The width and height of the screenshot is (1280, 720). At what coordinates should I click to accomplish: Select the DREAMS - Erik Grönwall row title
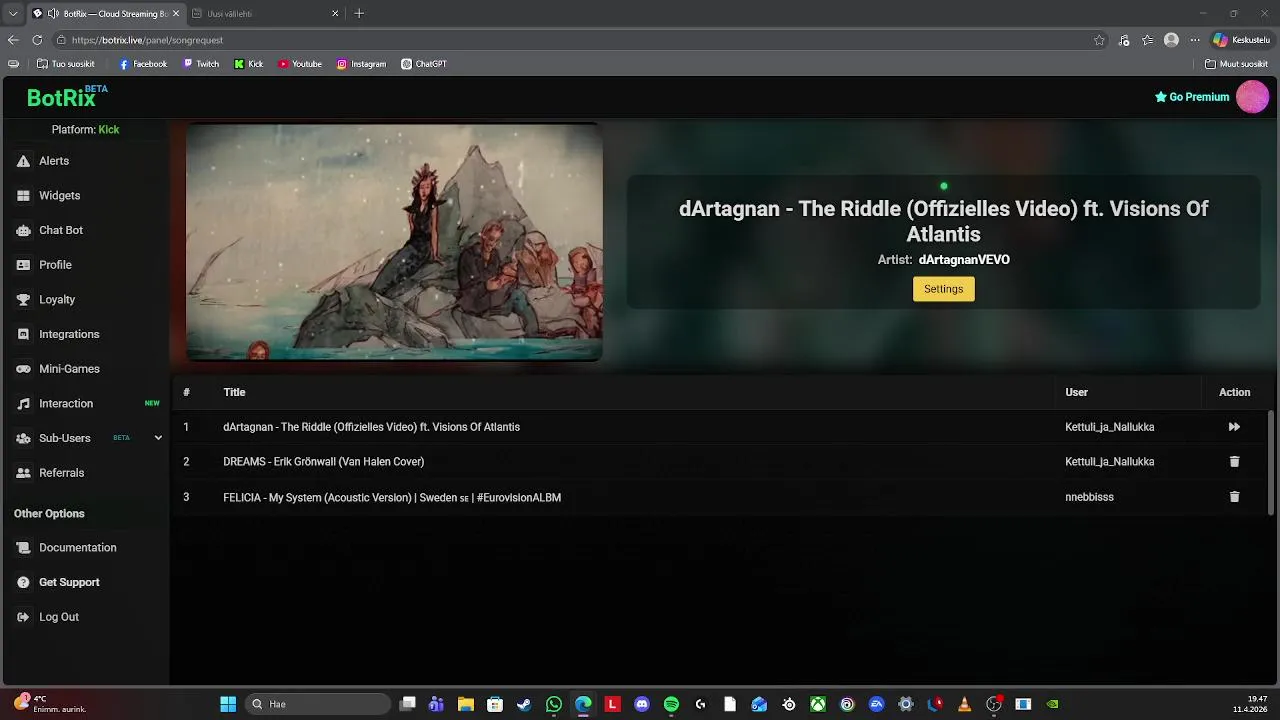click(324, 462)
